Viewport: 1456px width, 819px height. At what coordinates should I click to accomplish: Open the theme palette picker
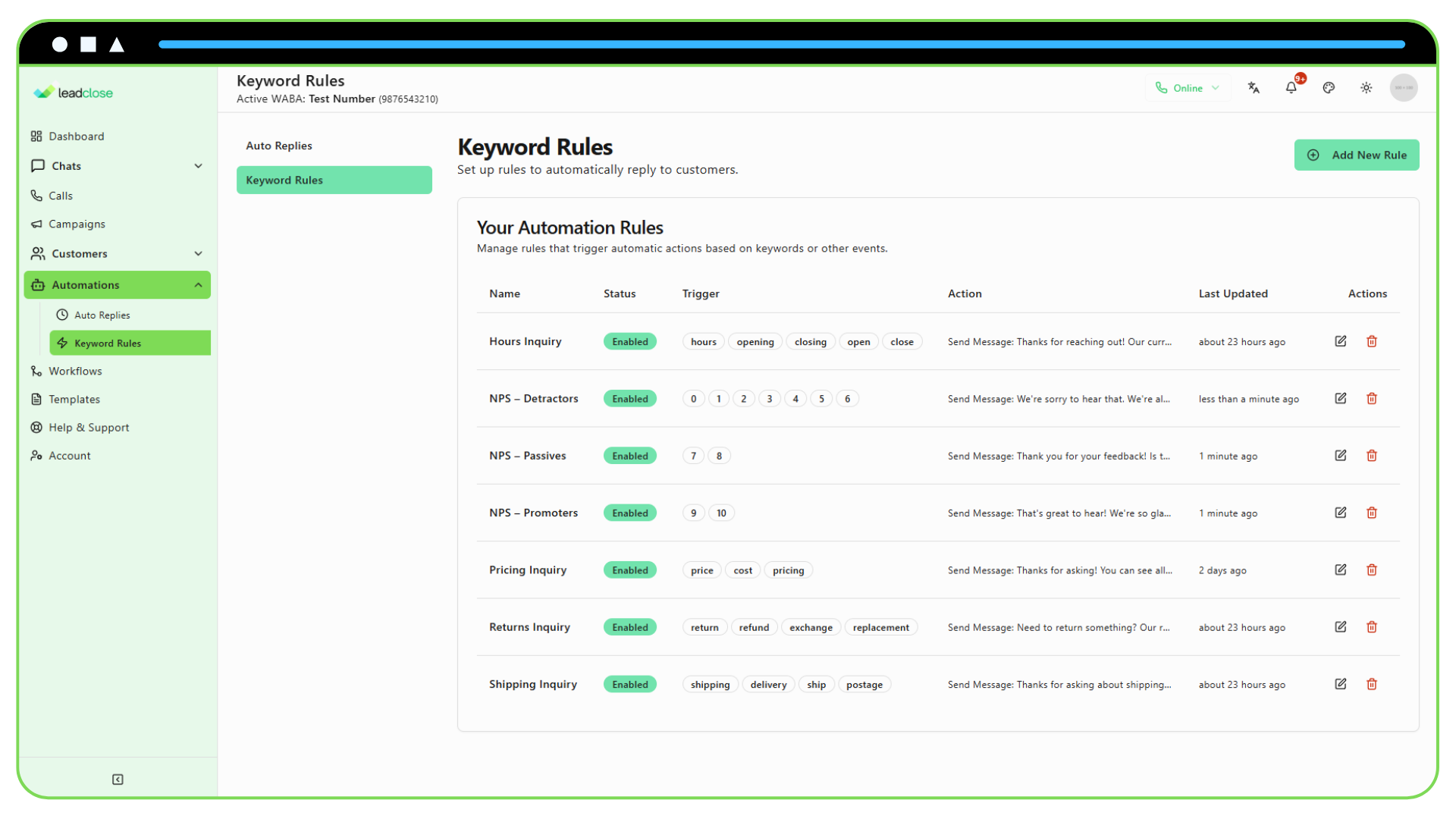(1329, 87)
